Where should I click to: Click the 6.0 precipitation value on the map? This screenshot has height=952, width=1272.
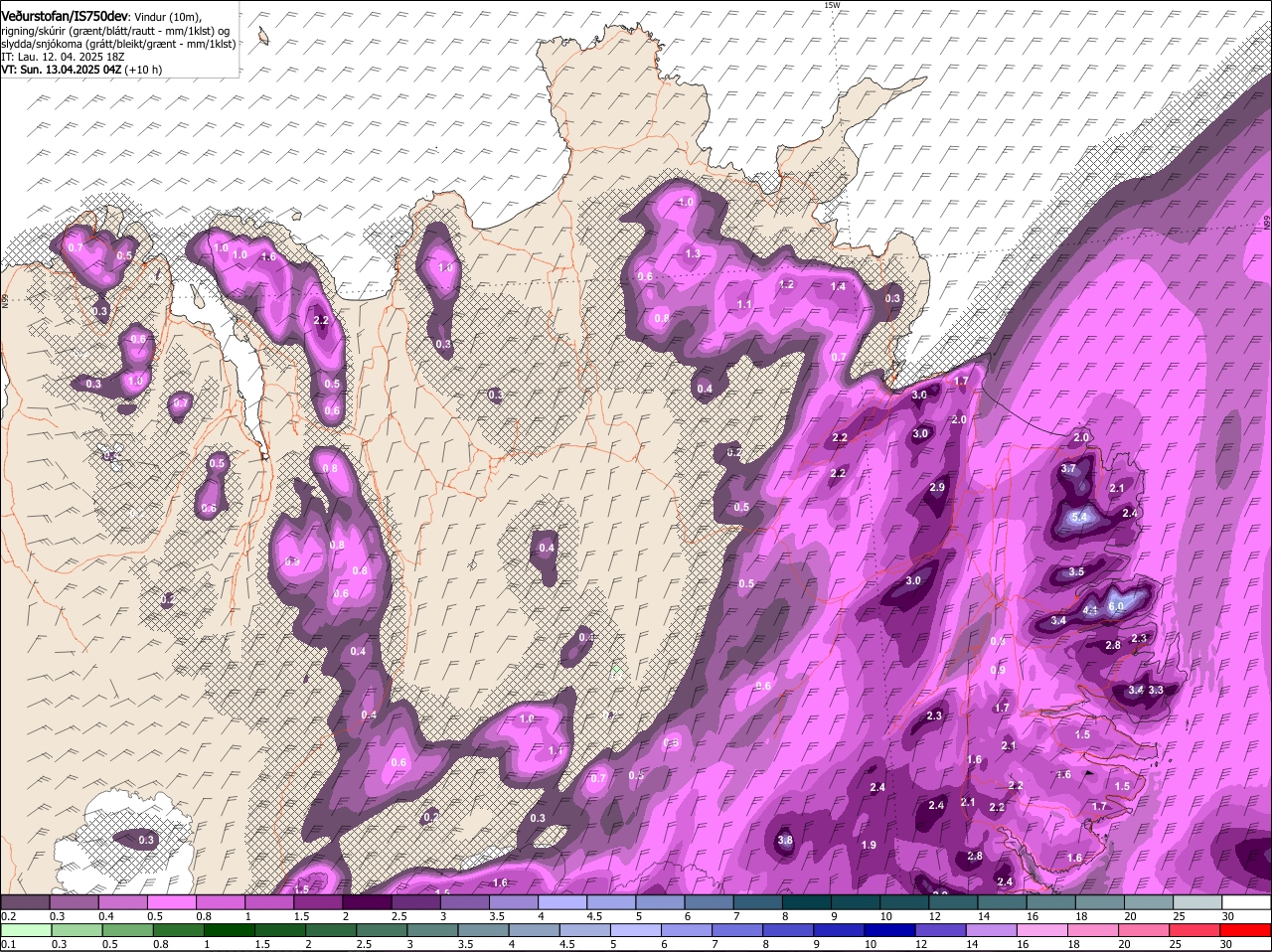[1115, 606]
